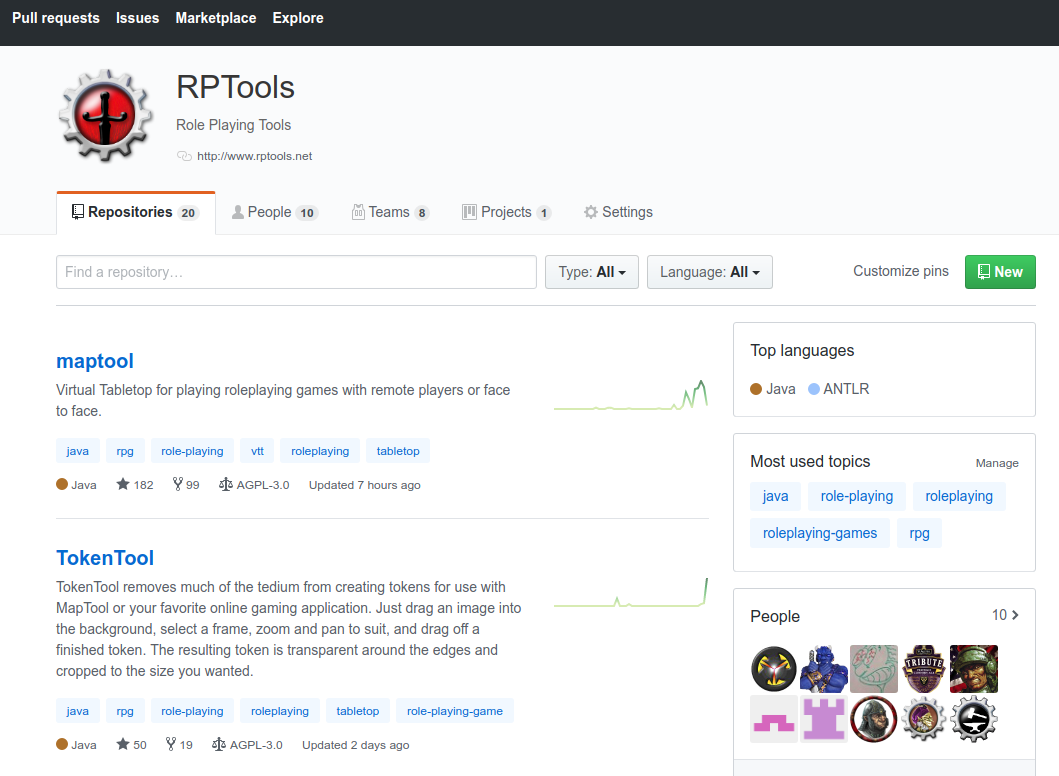
Task: Click the RPTools gear logo avatar
Action: (x=105, y=115)
